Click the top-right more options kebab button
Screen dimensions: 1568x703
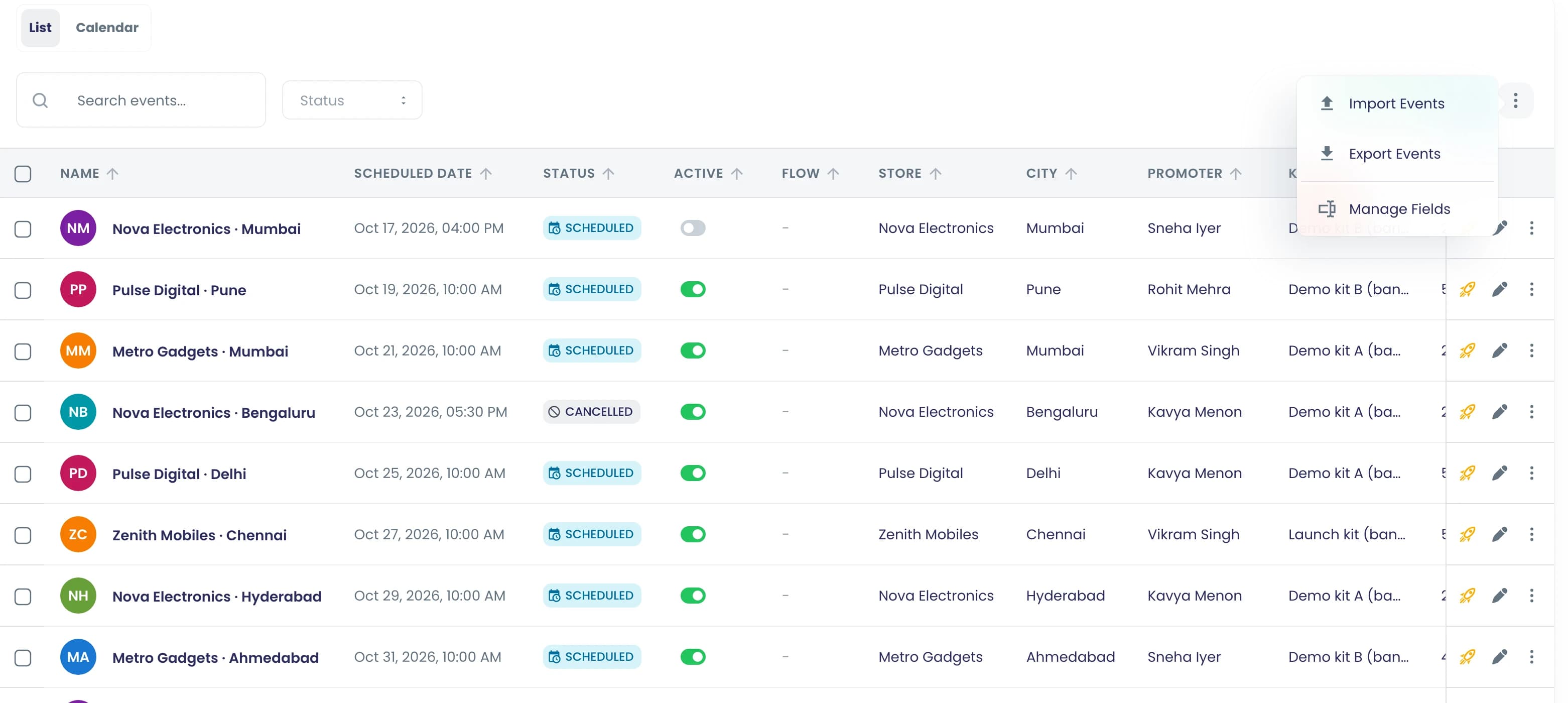point(1516,100)
